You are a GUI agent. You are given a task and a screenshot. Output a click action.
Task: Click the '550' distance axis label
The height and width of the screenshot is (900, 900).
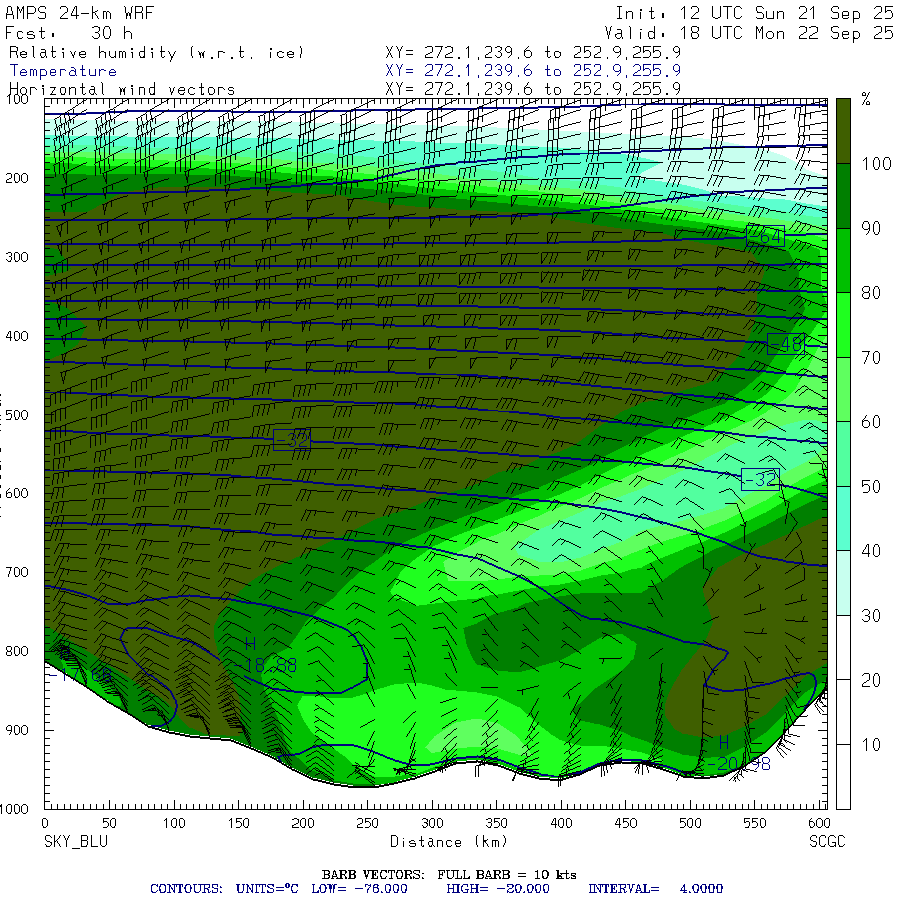click(755, 823)
